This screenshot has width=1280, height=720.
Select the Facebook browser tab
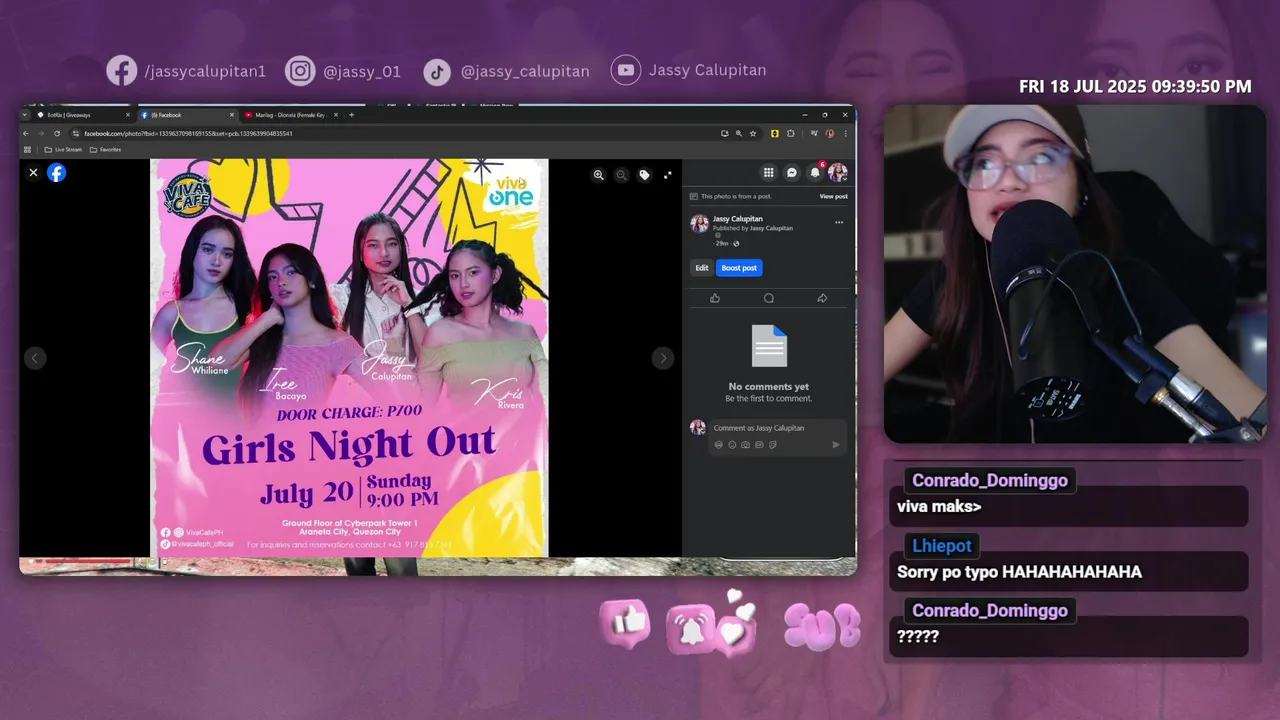[186, 115]
